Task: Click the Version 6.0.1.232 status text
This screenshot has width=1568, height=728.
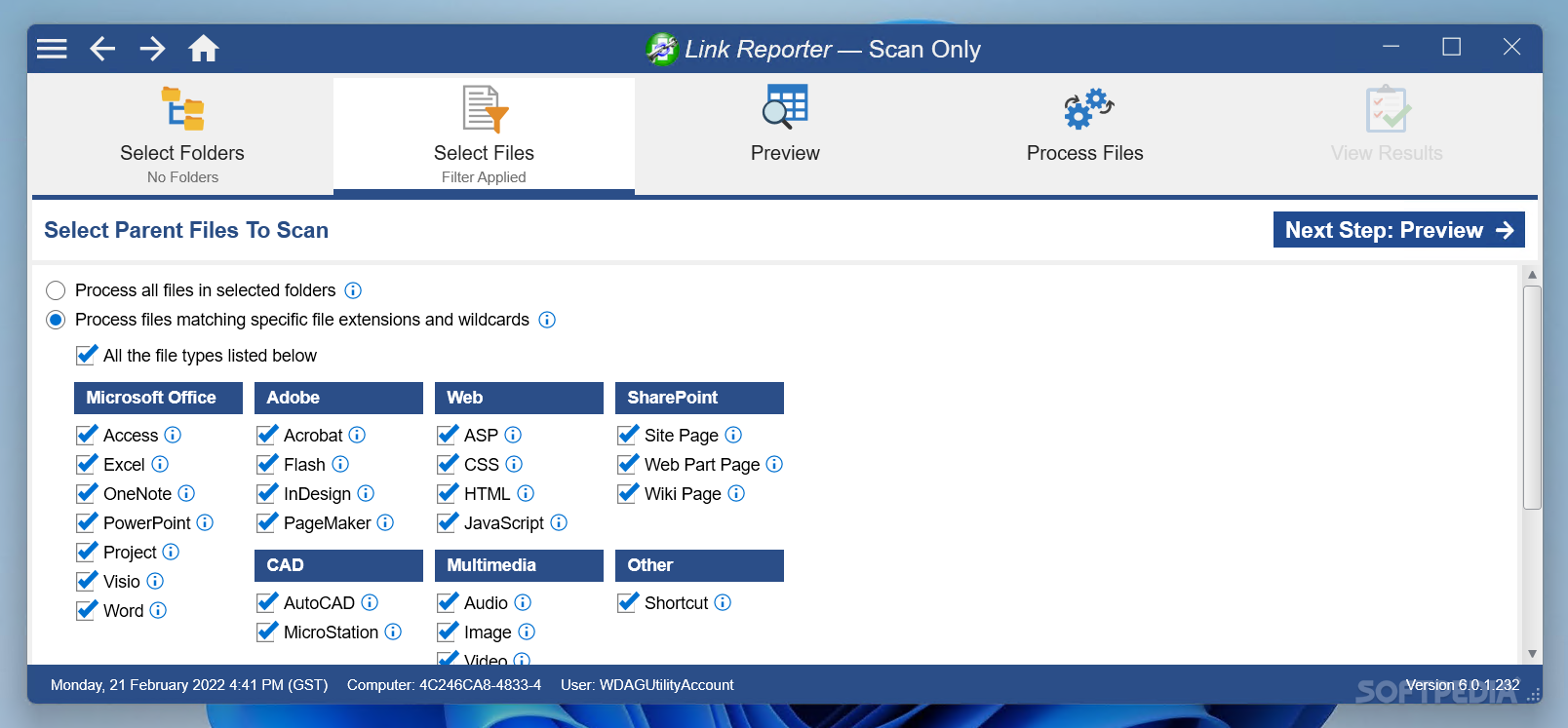Action: click(1462, 685)
